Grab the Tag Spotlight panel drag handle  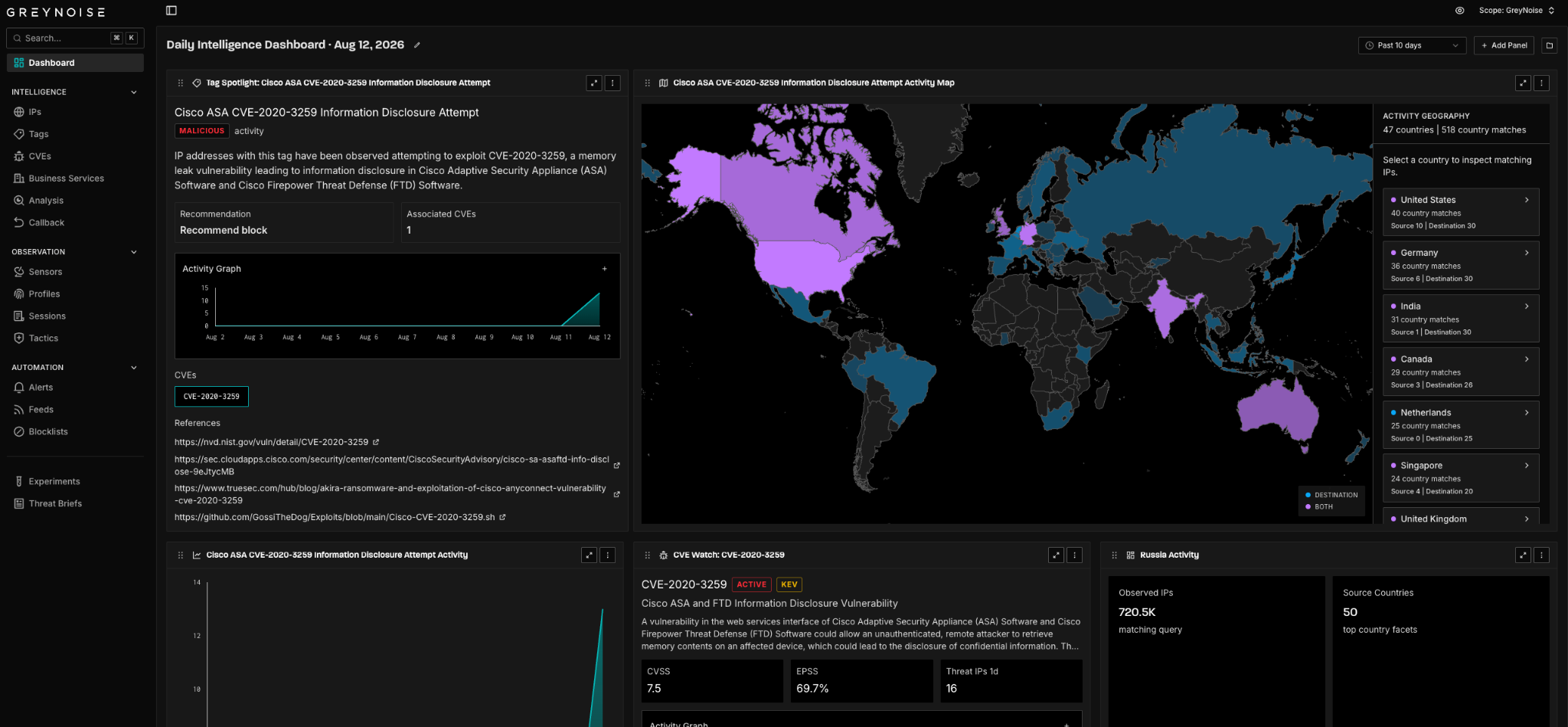click(181, 83)
